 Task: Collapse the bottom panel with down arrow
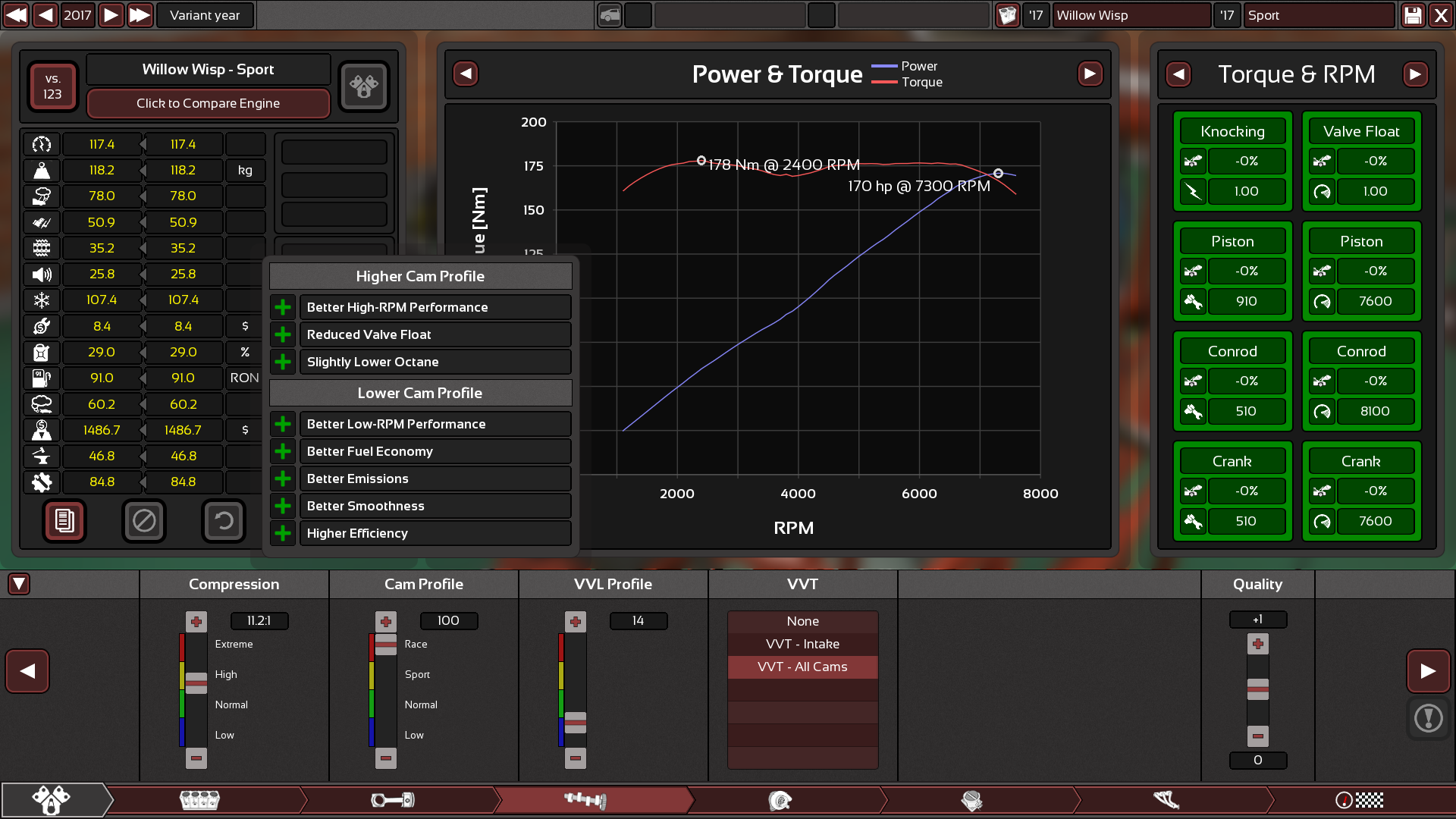(x=19, y=584)
